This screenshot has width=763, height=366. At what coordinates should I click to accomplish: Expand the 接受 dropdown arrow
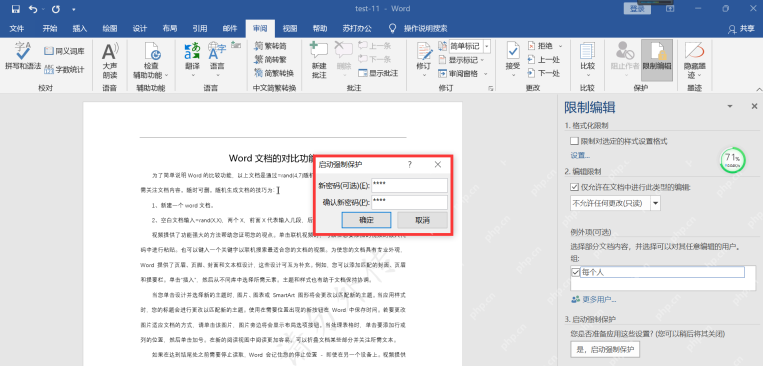(513, 75)
